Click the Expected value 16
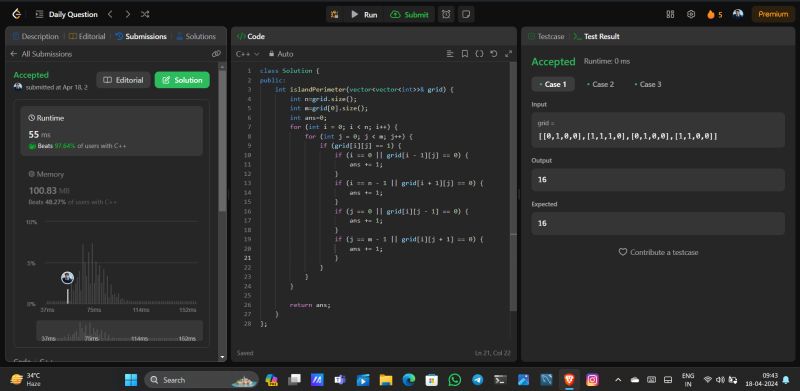 pos(658,224)
